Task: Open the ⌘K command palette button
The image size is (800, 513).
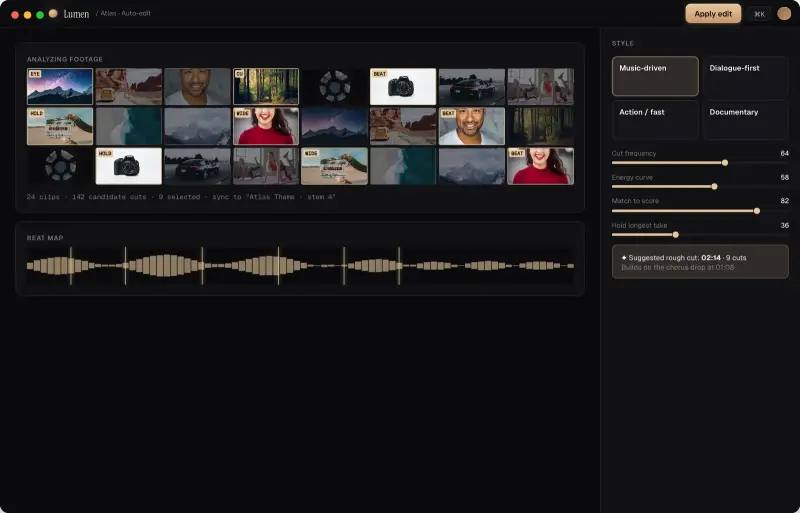Action: click(759, 14)
